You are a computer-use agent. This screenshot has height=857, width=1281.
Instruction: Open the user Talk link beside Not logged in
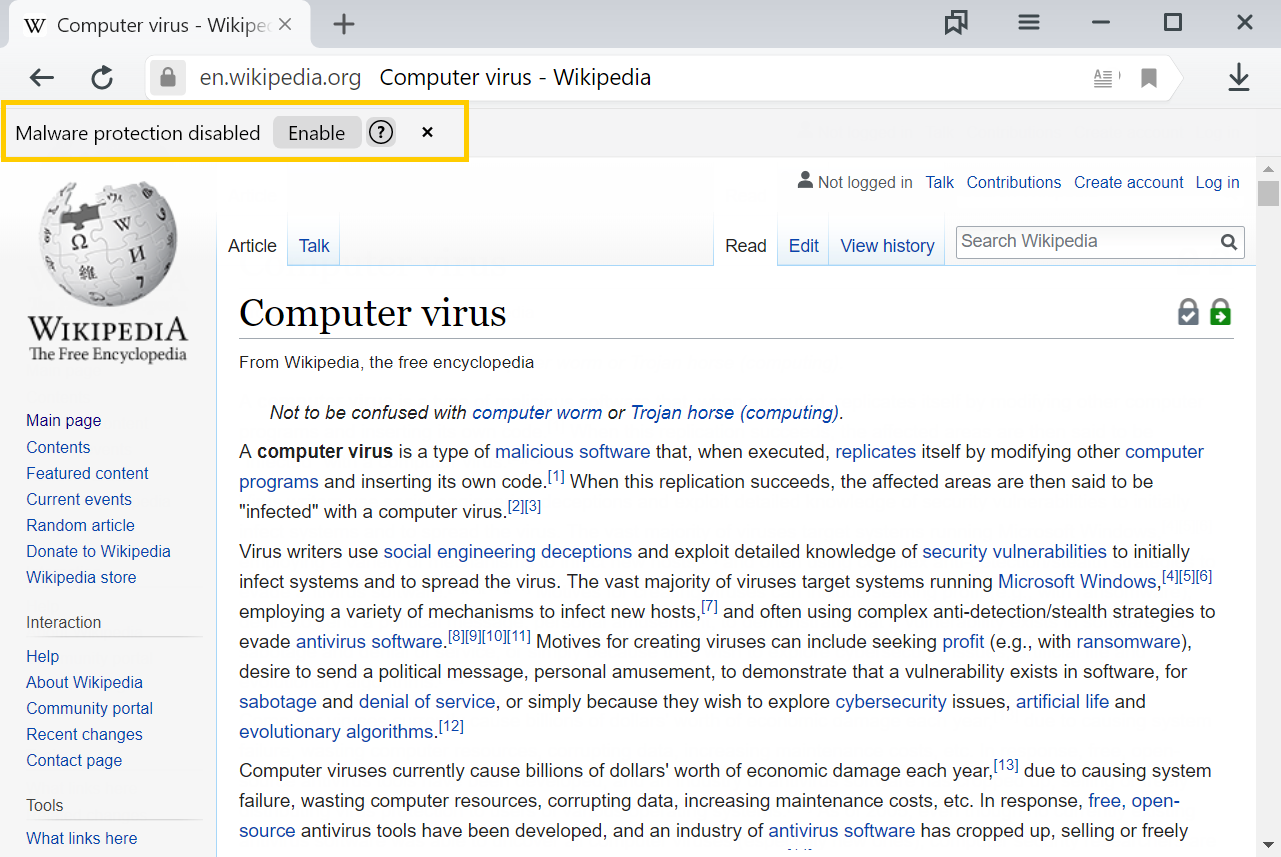pos(940,183)
